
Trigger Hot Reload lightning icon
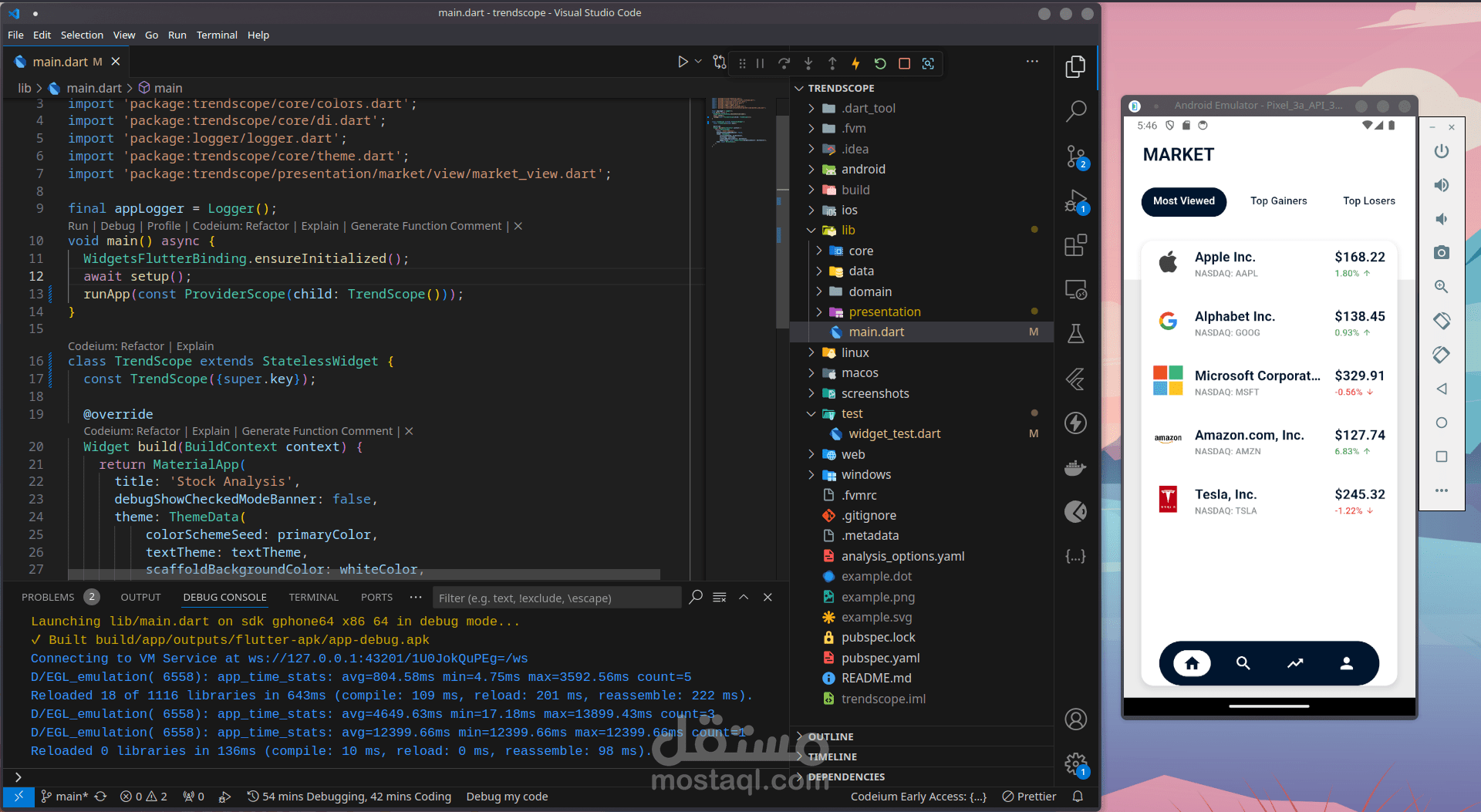(x=855, y=63)
